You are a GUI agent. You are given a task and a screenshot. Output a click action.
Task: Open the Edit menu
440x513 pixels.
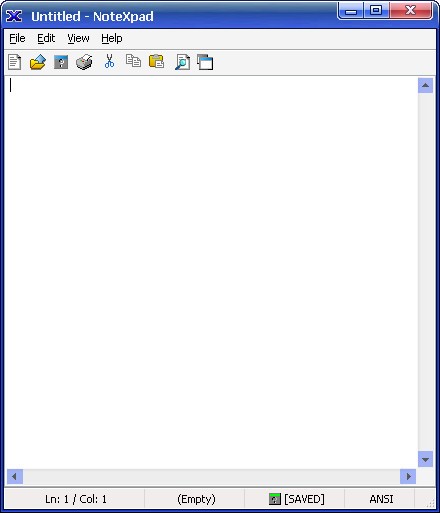(x=46, y=38)
